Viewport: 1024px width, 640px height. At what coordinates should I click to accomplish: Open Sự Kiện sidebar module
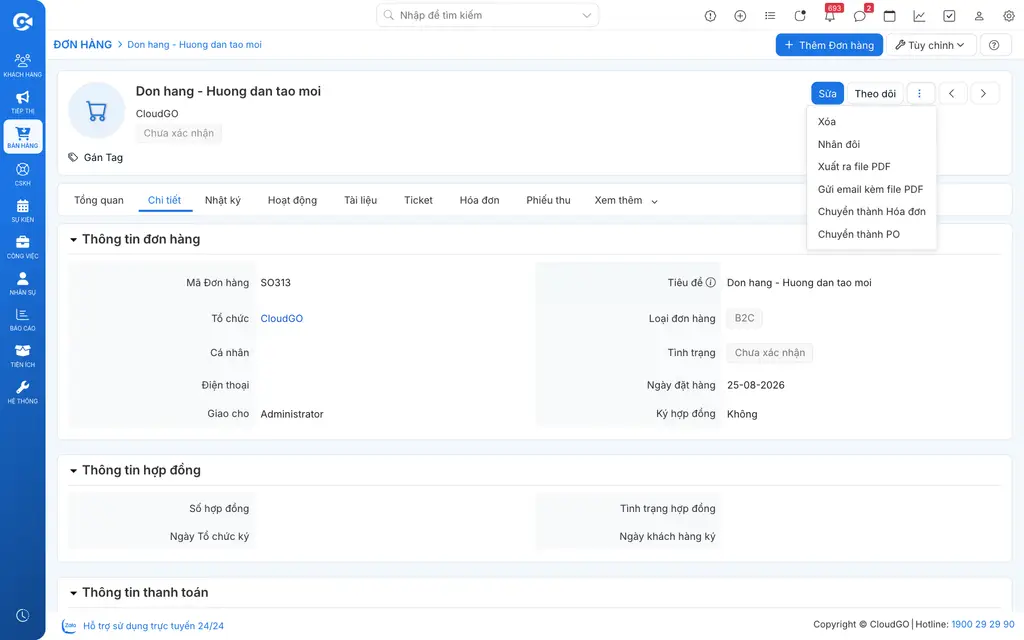pos(22,211)
